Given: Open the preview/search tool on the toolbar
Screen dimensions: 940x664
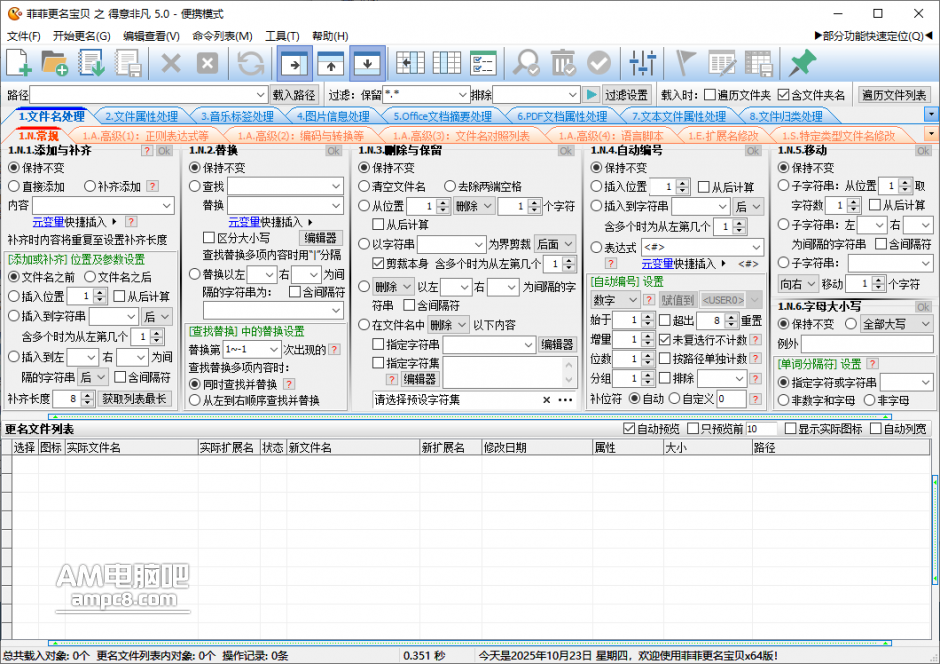Looking at the screenshot, I should (x=526, y=63).
